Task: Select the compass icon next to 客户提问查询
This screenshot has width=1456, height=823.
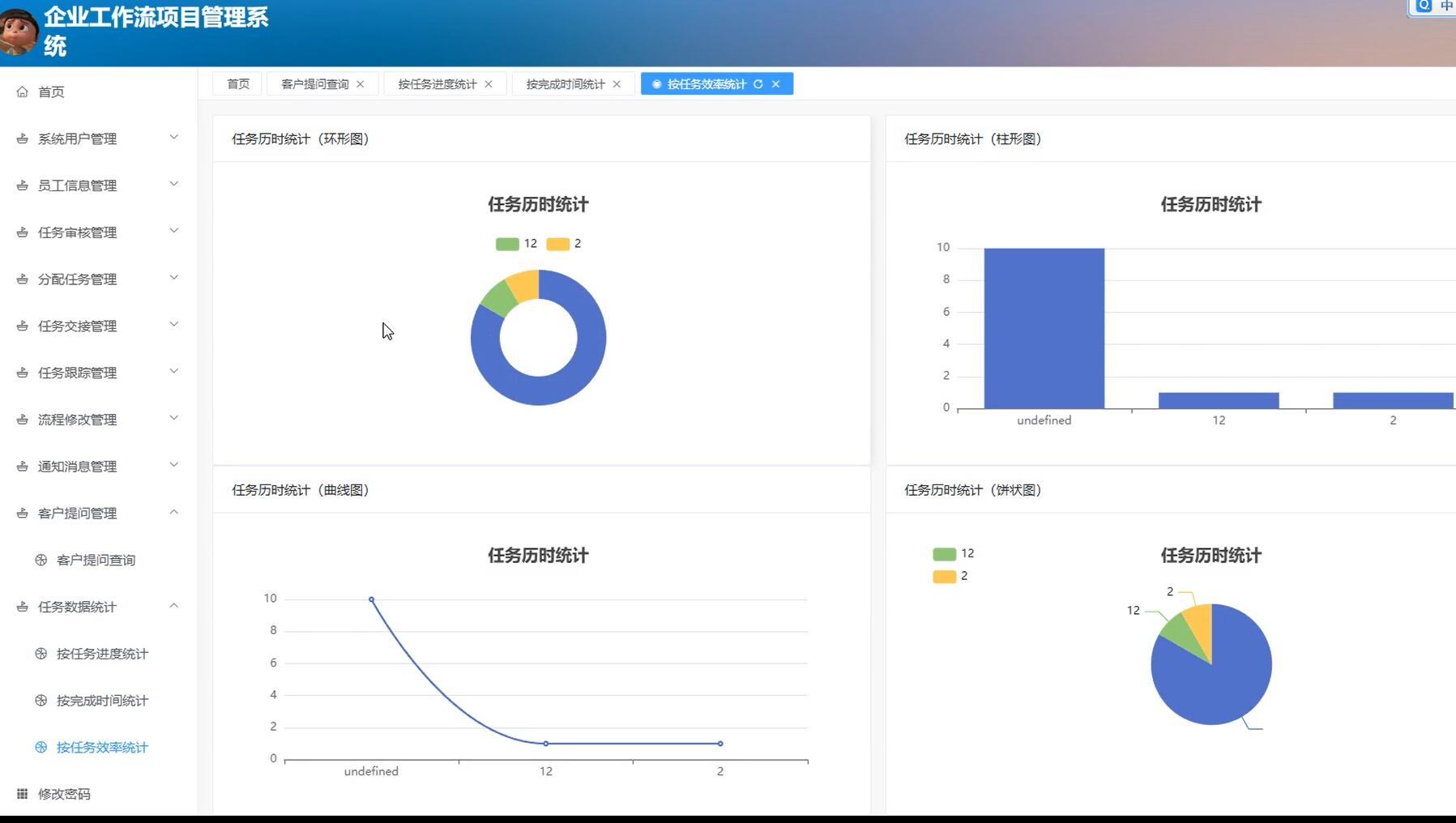Action: (x=39, y=559)
